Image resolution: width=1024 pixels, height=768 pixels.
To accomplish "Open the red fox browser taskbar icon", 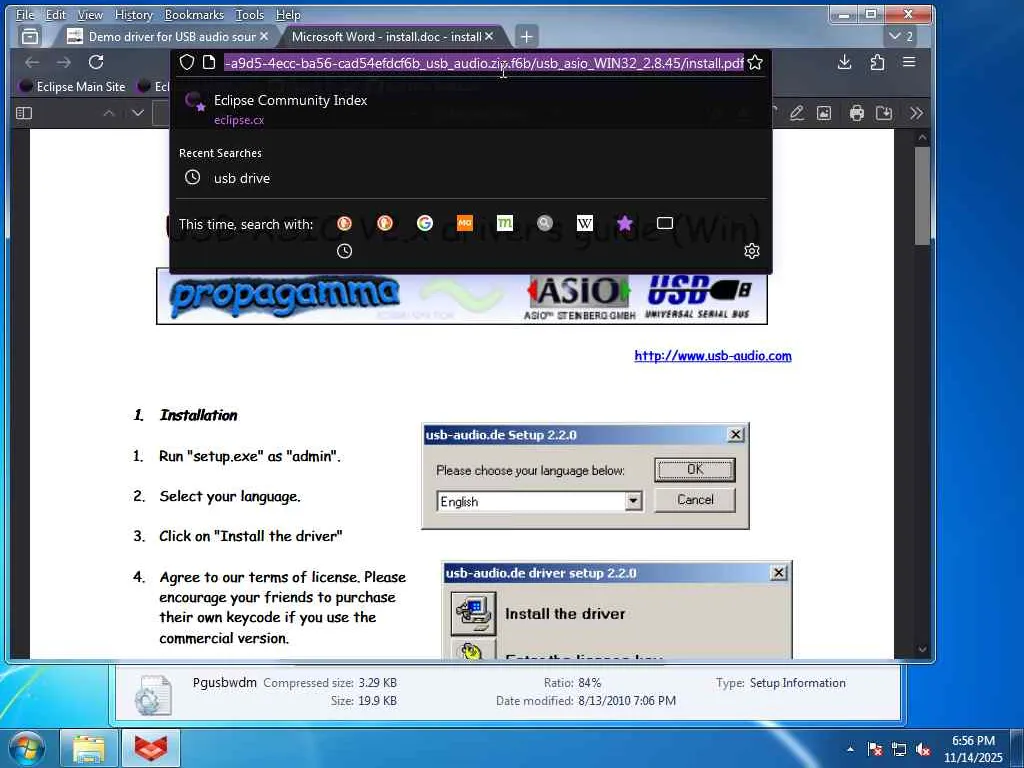I will 151,748.
